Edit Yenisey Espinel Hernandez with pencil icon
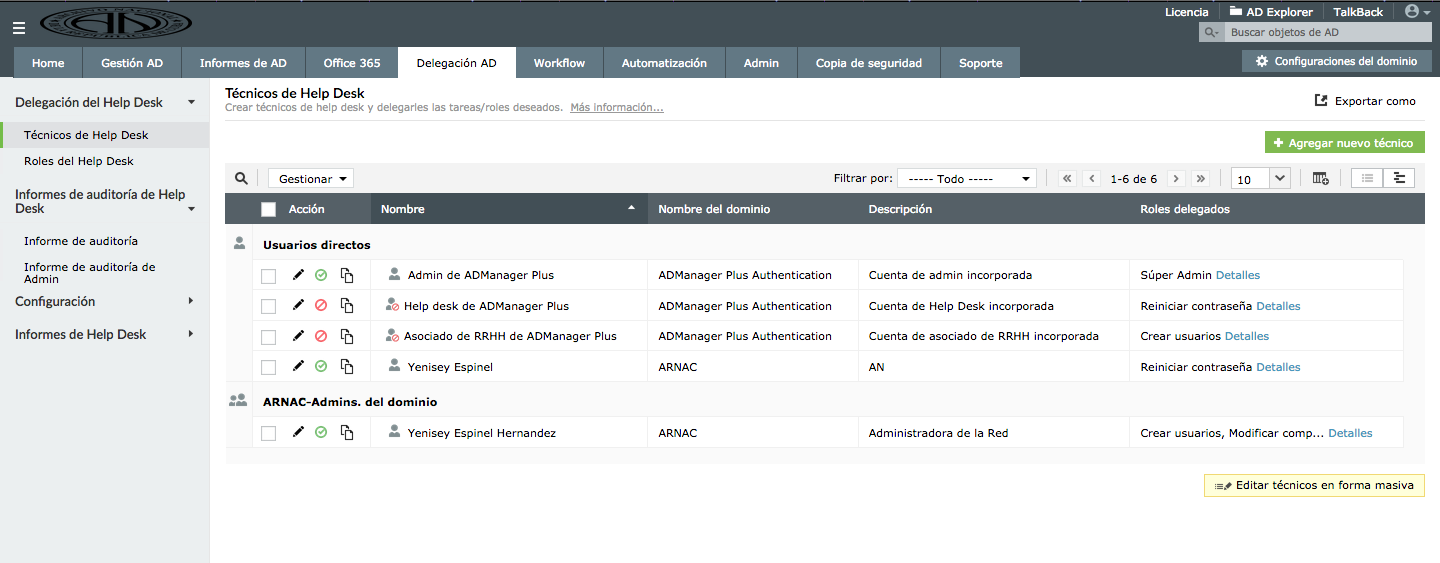Screen dimensions: 1440x563 pyautogui.click(x=298, y=432)
